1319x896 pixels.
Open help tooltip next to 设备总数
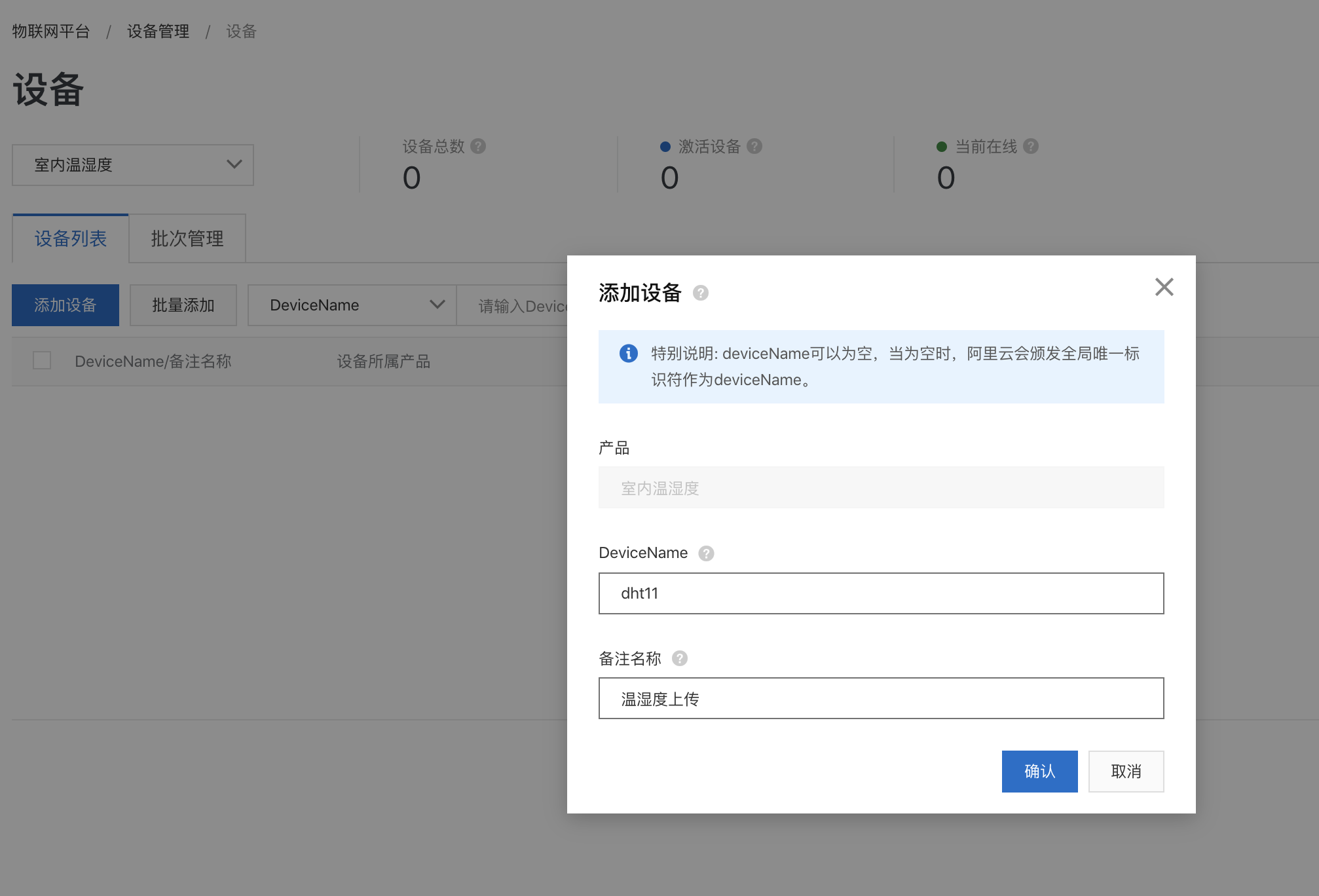479,146
